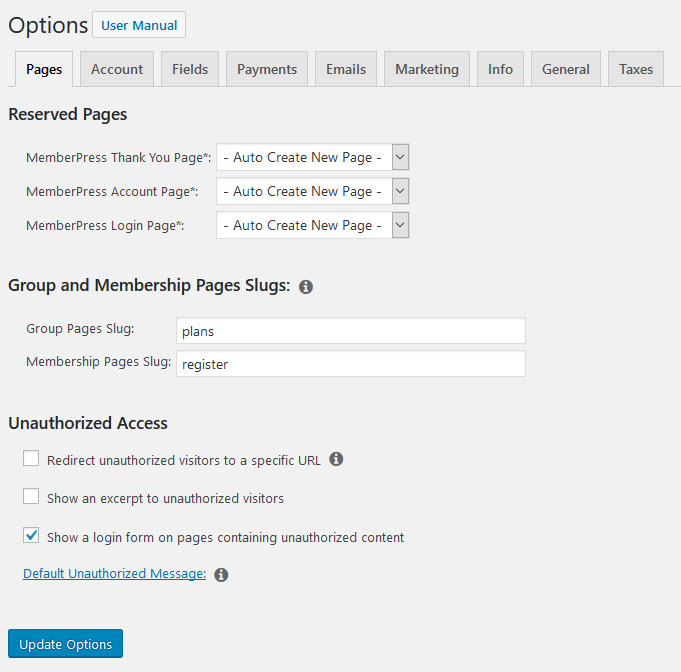The image size is (681, 672).
Task: Switch to the Account tab
Action: 117,69
